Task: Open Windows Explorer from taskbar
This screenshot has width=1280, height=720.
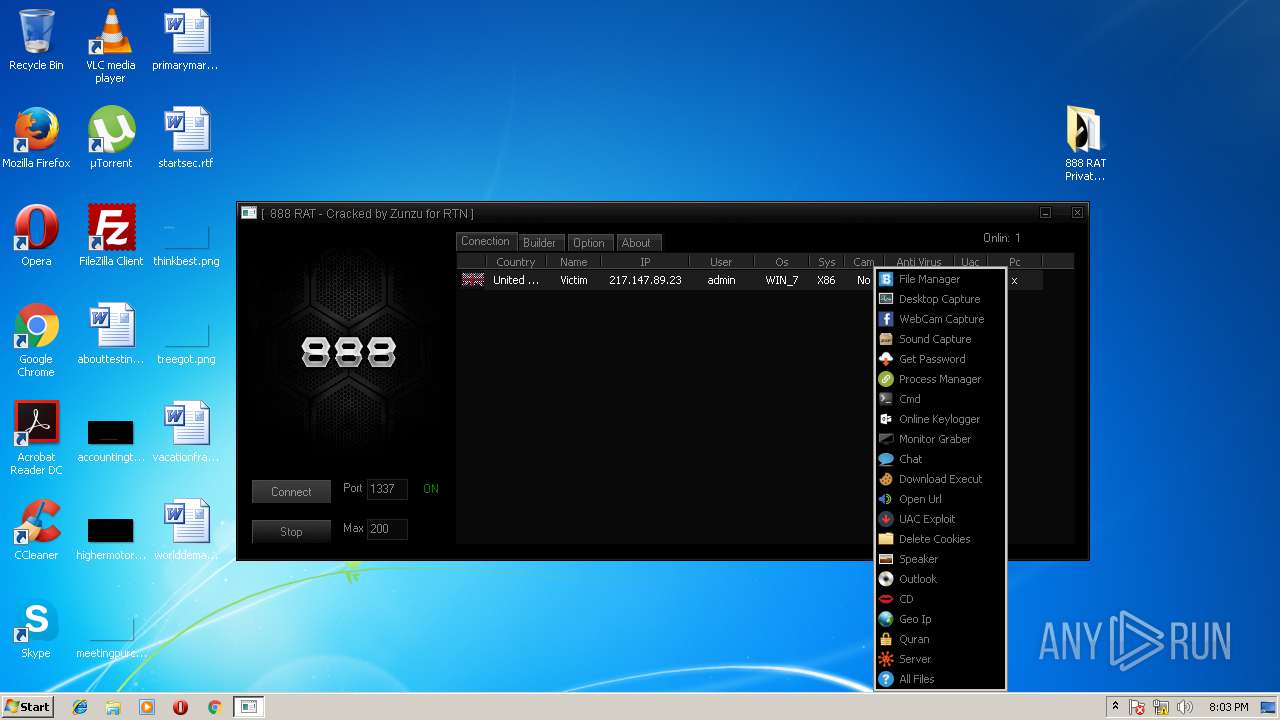Action: click(113, 707)
